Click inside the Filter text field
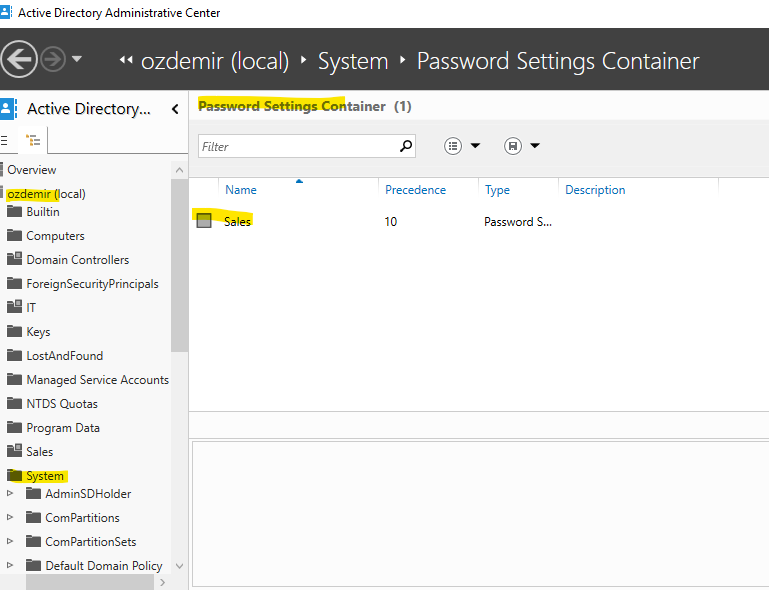This screenshot has width=769, height=590. (x=295, y=146)
